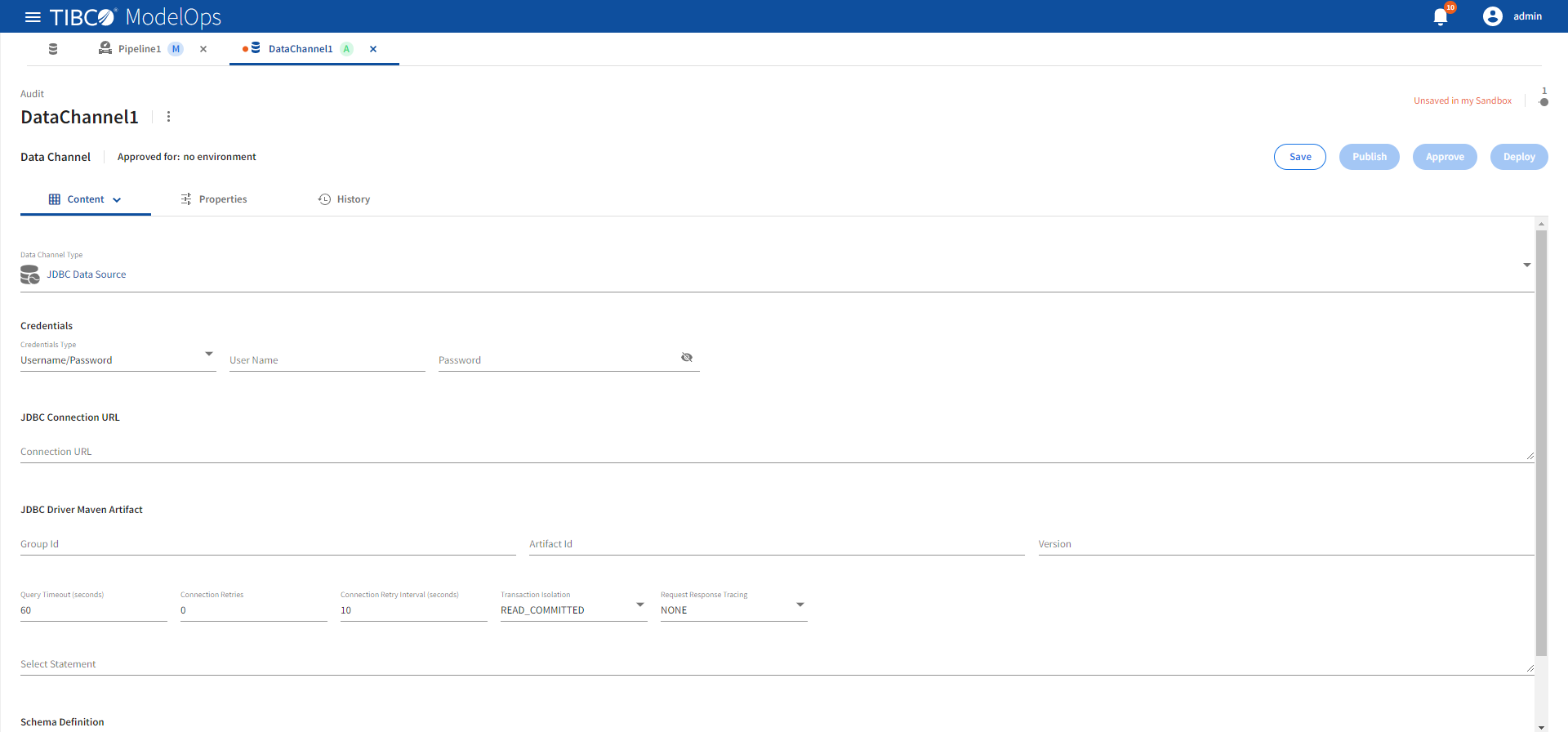Edit Query Timeout seconds value

point(94,610)
